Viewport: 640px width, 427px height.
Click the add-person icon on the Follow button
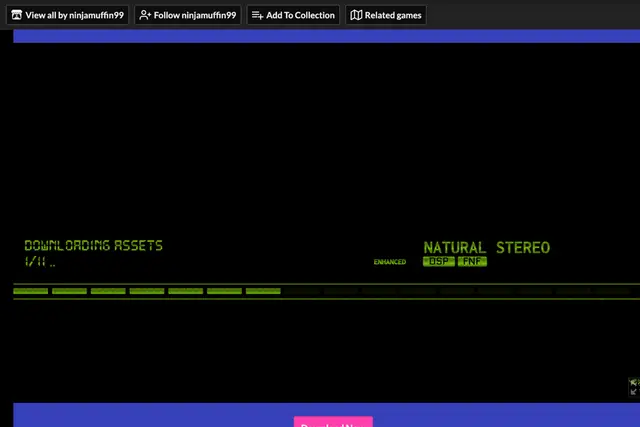click(145, 15)
